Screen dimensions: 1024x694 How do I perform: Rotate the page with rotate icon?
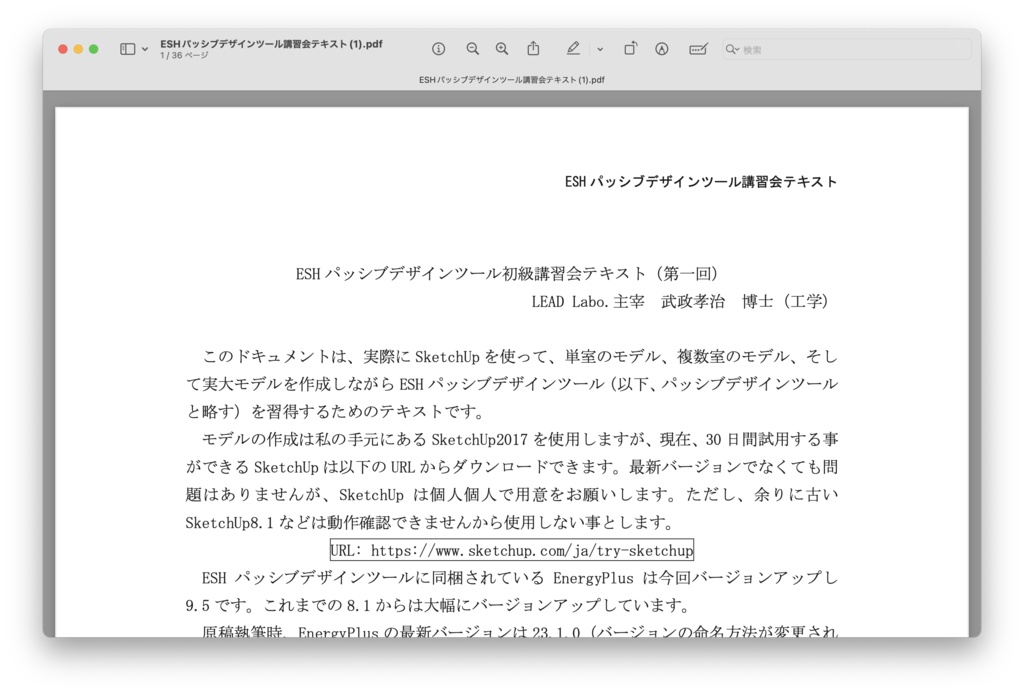[x=630, y=48]
